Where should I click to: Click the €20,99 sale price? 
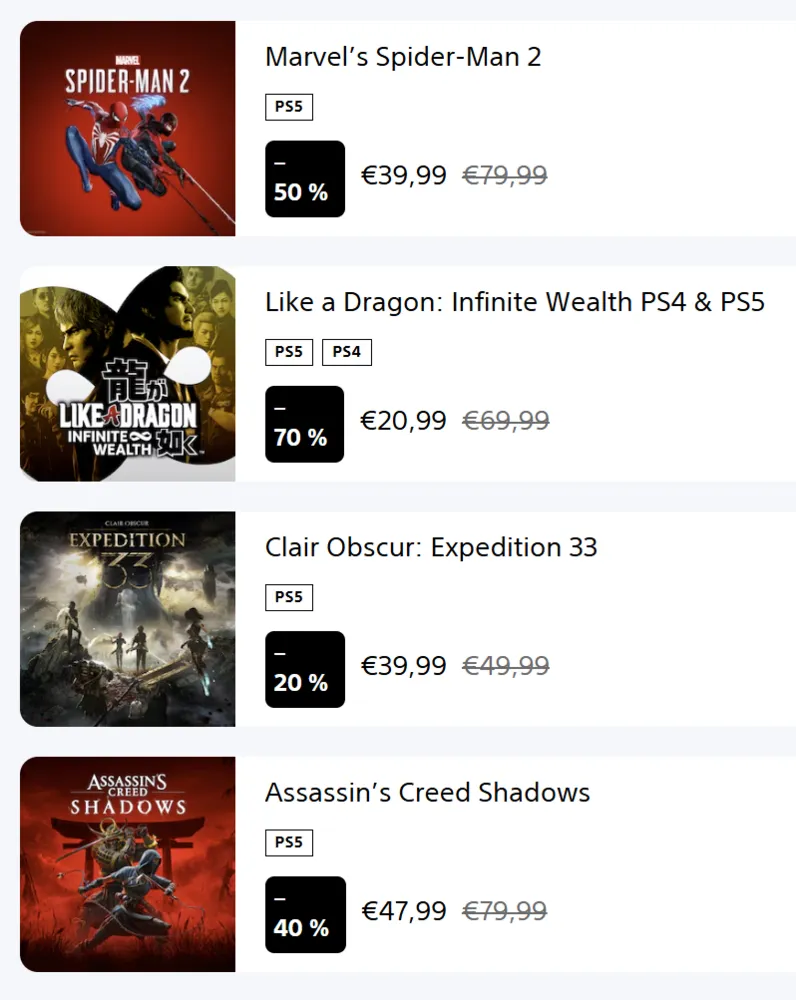pos(403,421)
